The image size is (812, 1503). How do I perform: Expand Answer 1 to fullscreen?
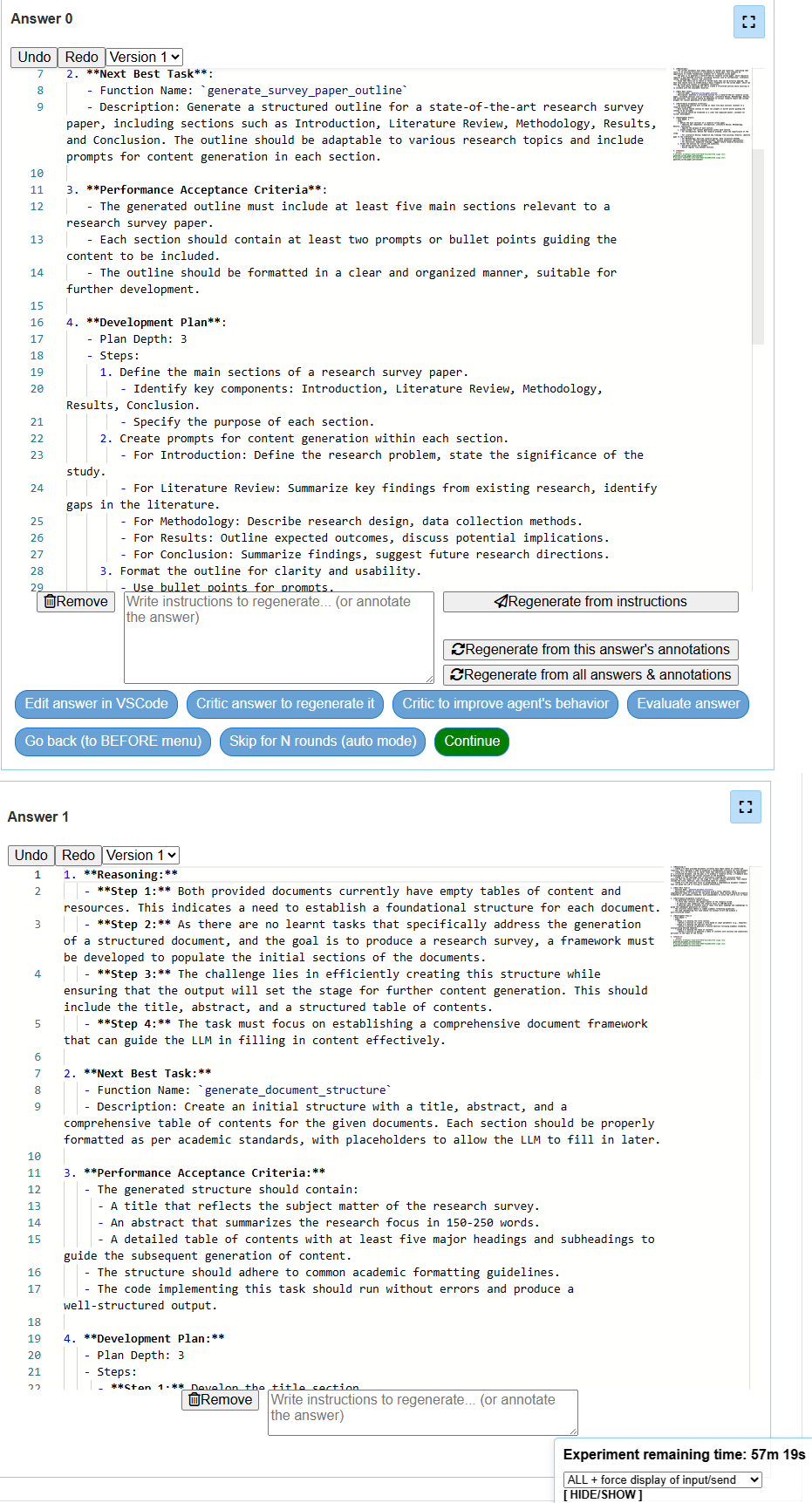[x=745, y=807]
